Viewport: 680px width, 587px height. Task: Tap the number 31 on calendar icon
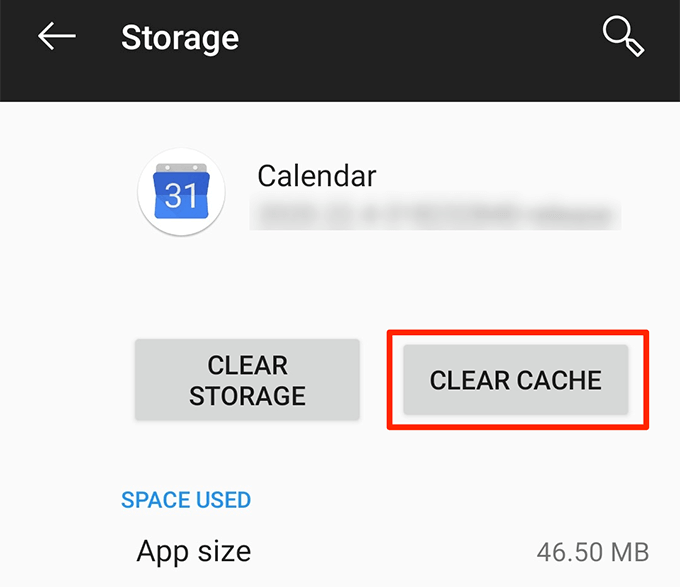point(181,196)
